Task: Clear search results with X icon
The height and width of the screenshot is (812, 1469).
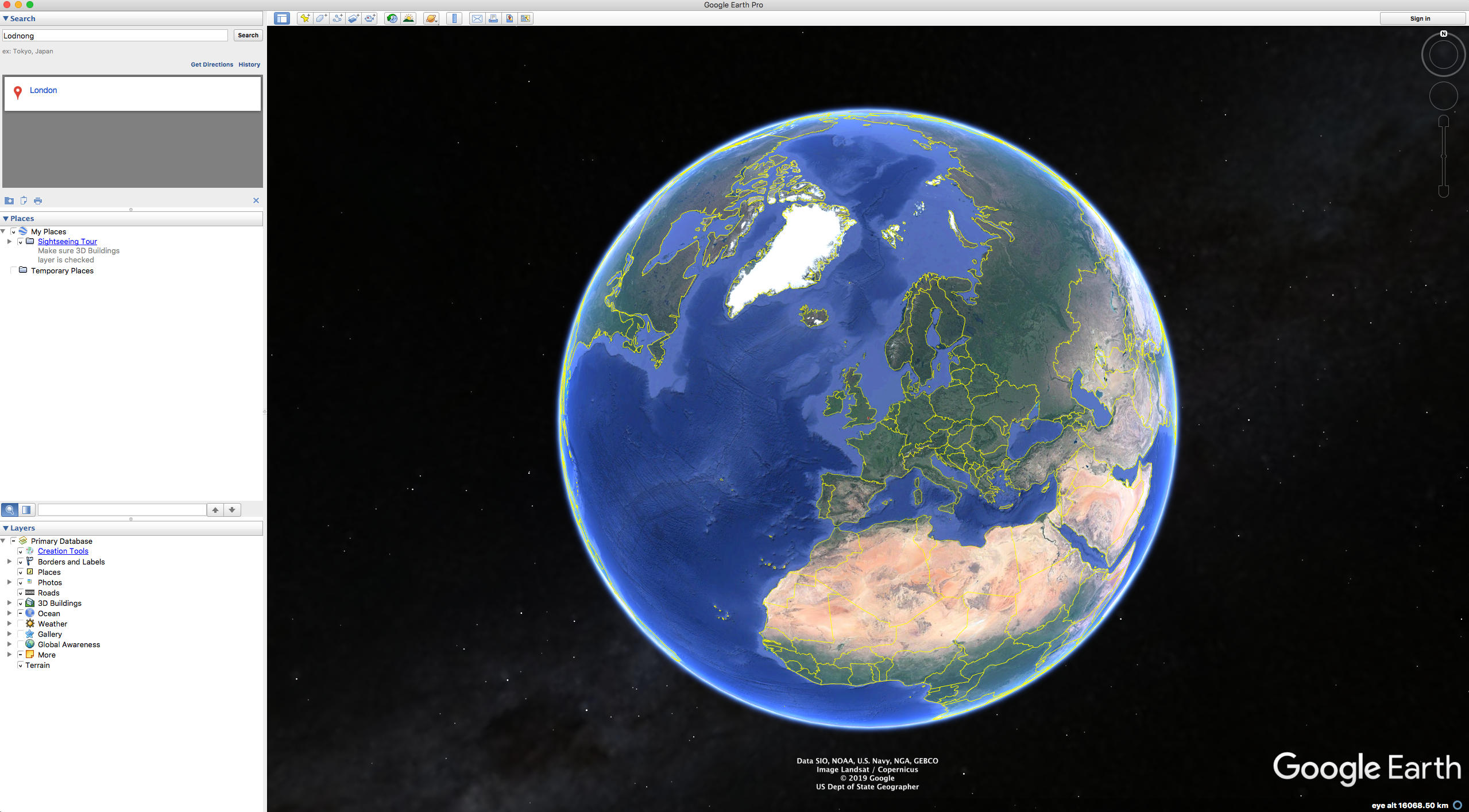Action: (256, 200)
